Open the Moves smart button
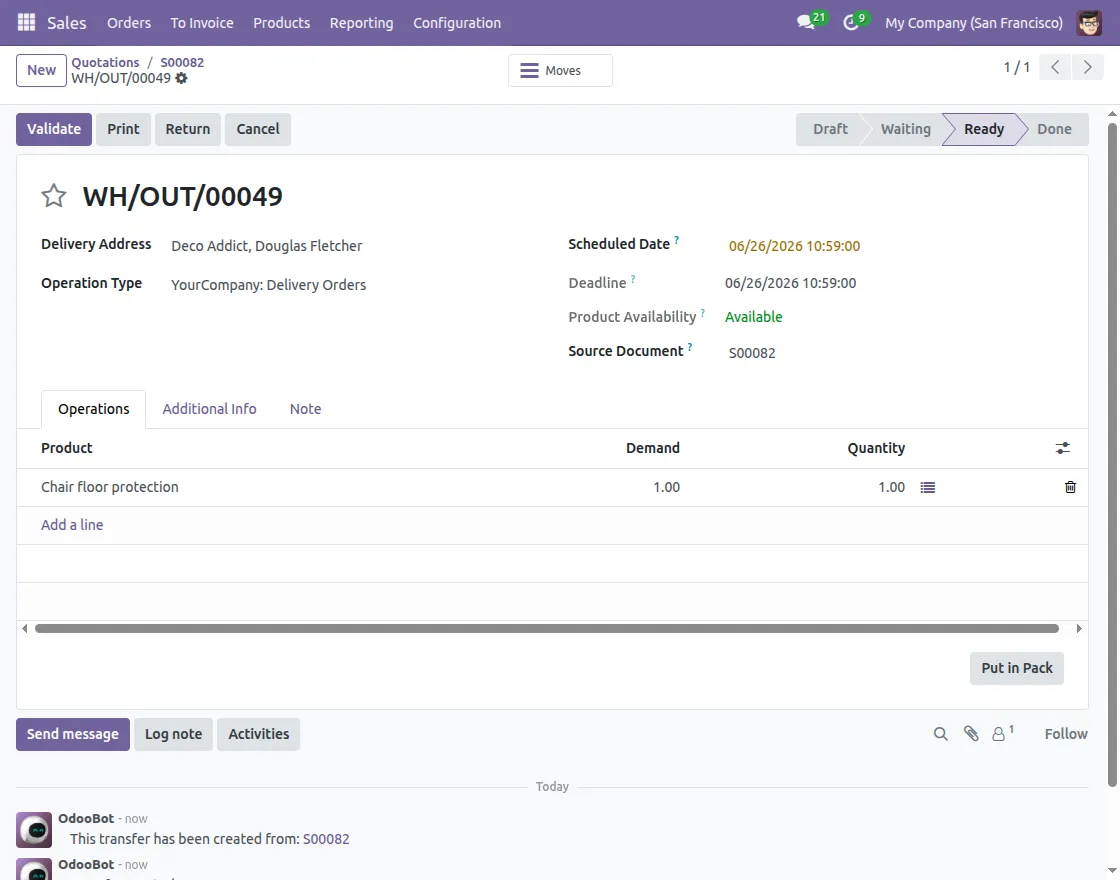The height and width of the screenshot is (880, 1120). click(560, 71)
